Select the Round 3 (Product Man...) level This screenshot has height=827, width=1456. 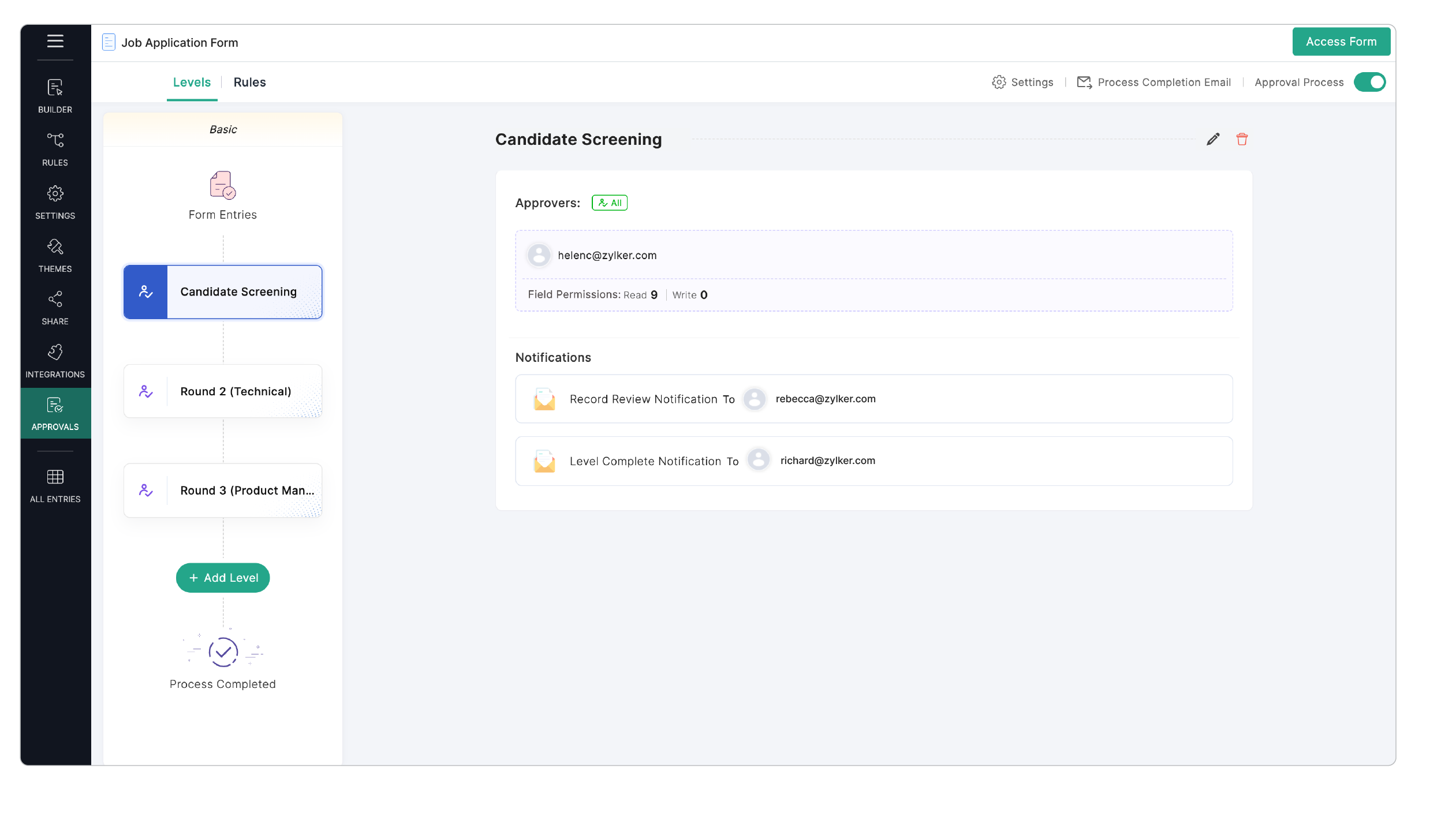pyautogui.click(x=223, y=491)
